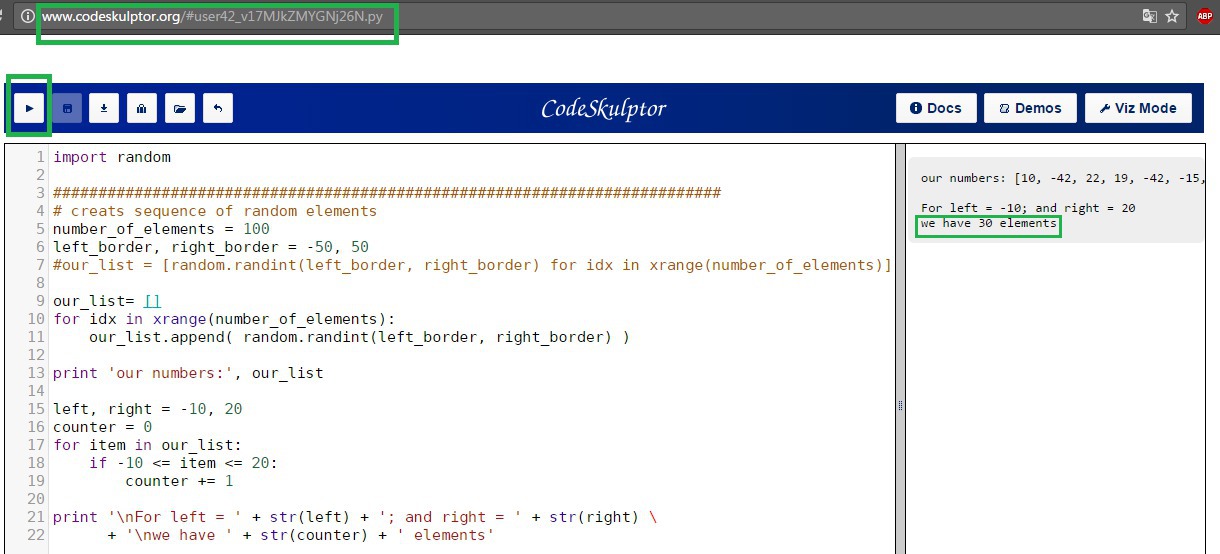Click the commented line starting '#our_list = [random.randint'
The image size is (1220, 554).
pyautogui.click(x=472, y=265)
